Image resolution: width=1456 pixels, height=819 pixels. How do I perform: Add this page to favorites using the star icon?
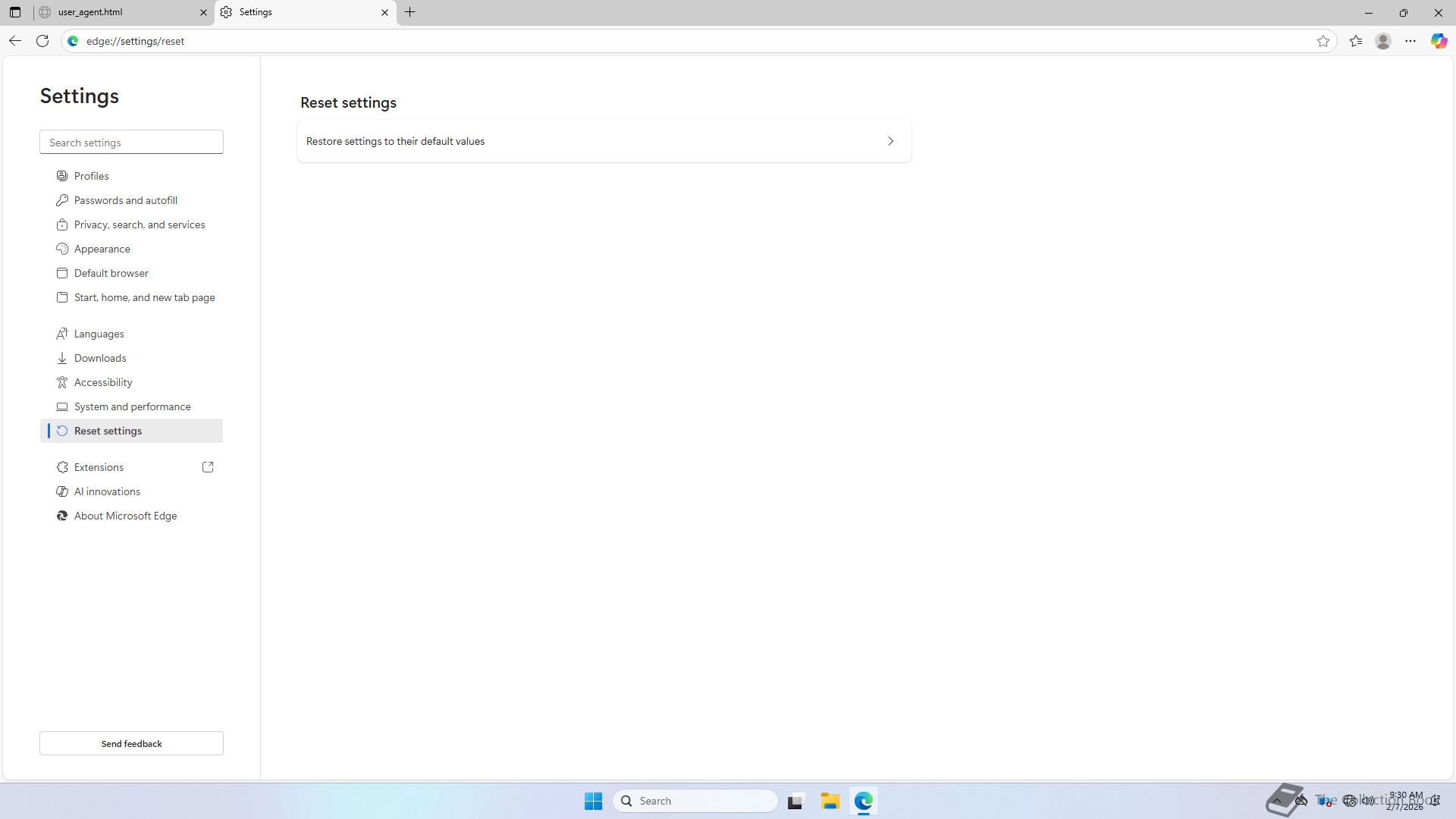click(x=1323, y=41)
